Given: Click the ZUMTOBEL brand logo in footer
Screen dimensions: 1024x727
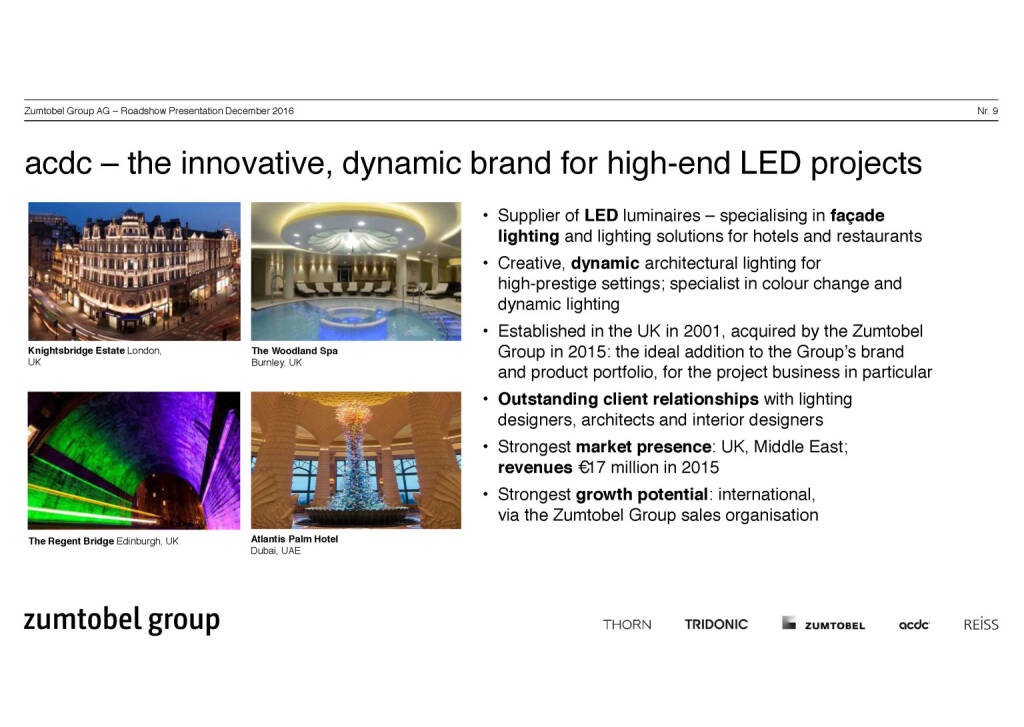Looking at the screenshot, I should pyautogui.click(x=824, y=624).
